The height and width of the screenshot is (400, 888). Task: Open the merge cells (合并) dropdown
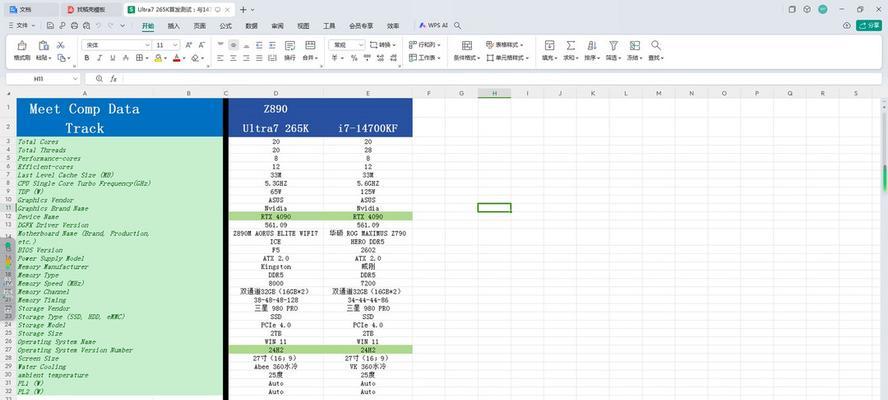coord(309,58)
